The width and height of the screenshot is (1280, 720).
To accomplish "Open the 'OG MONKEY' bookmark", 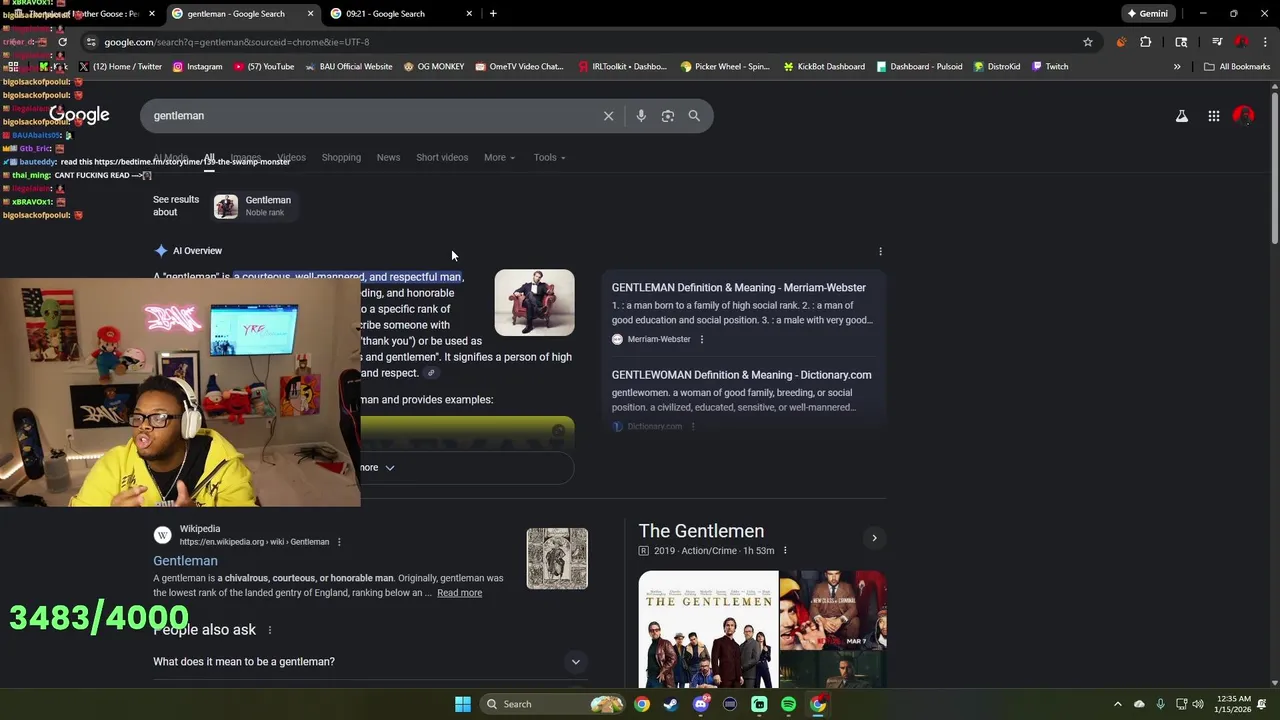I will pyautogui.click(x=434, y=67).
